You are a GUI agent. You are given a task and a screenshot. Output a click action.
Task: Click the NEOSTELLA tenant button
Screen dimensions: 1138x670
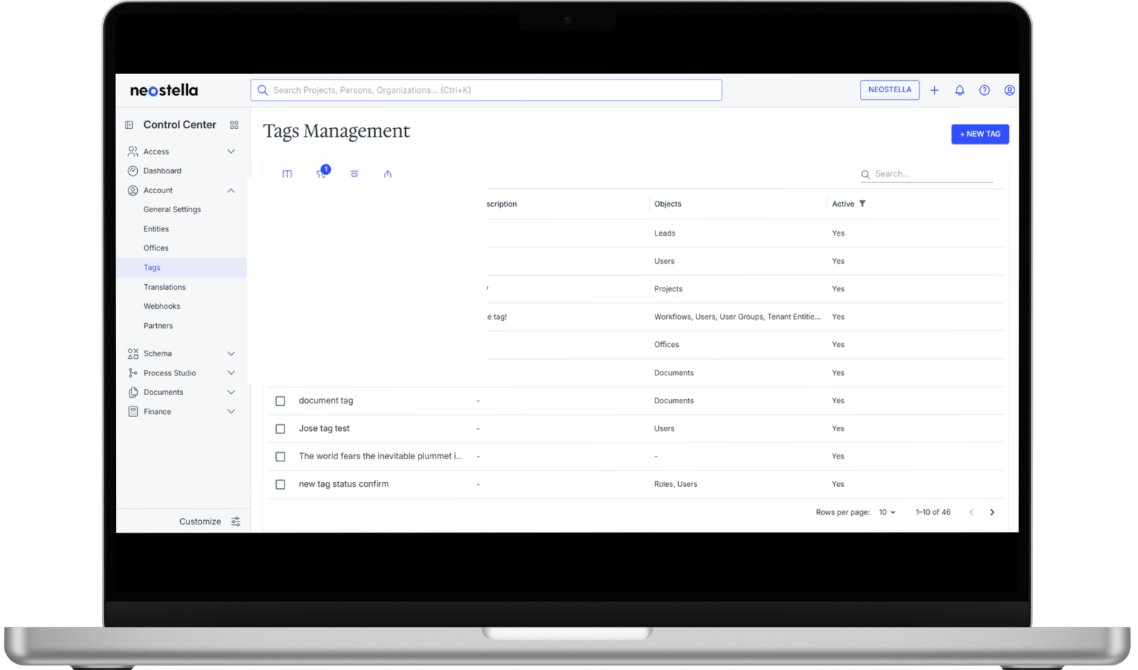[889, 90]
